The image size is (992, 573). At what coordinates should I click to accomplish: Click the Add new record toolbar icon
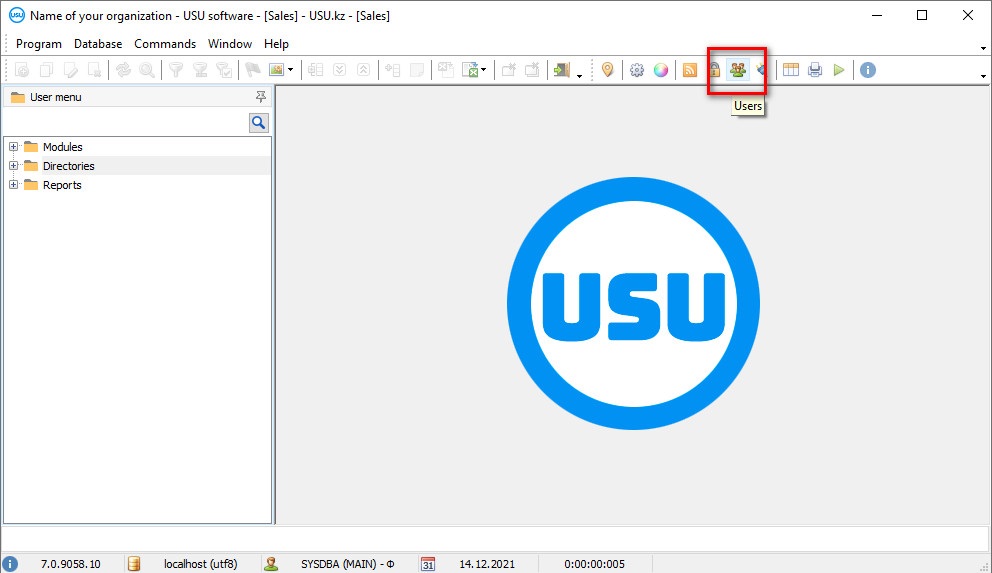[x=22, y=70]
